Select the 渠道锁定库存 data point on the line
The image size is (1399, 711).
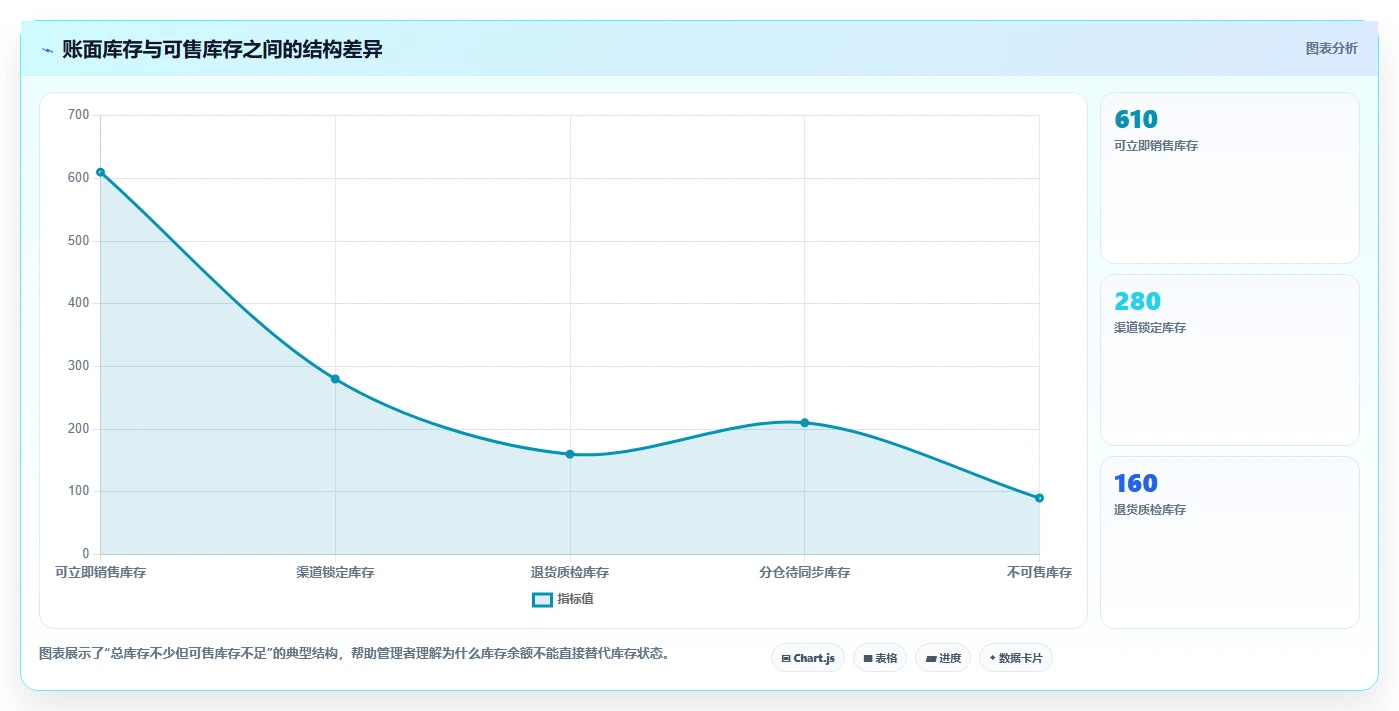[x=335, y=379]
